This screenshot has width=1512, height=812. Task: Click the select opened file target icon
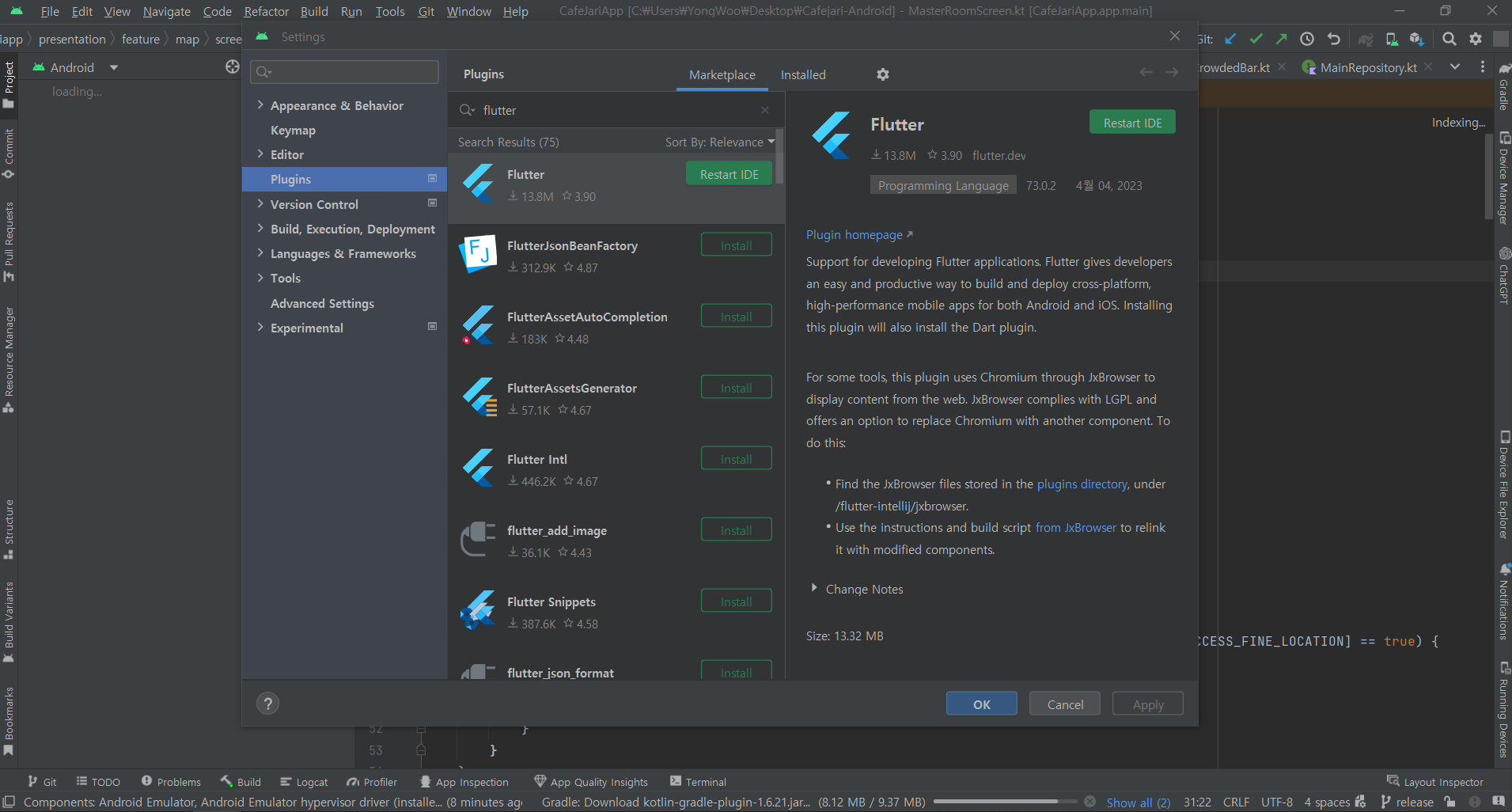(232, 67)
